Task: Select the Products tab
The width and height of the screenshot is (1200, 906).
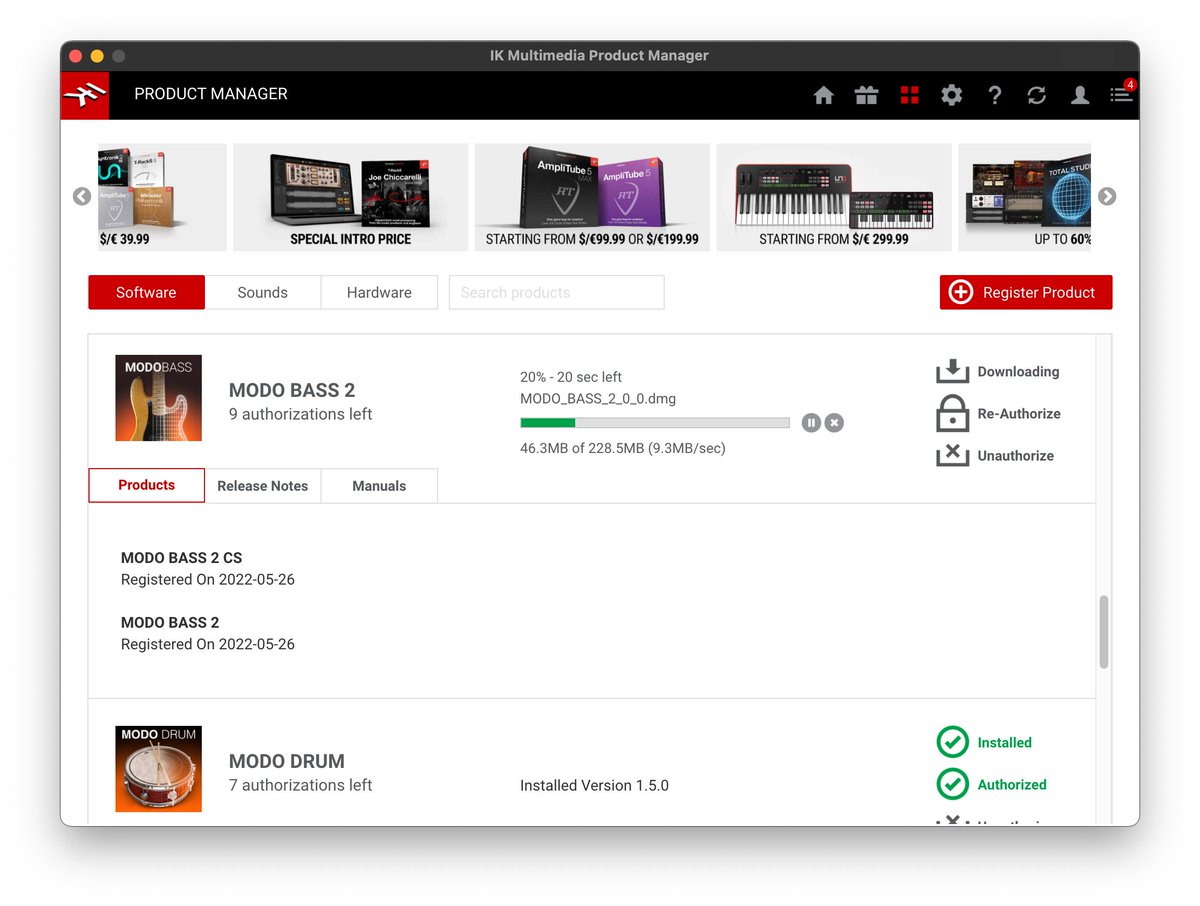Action: point(146,485)
